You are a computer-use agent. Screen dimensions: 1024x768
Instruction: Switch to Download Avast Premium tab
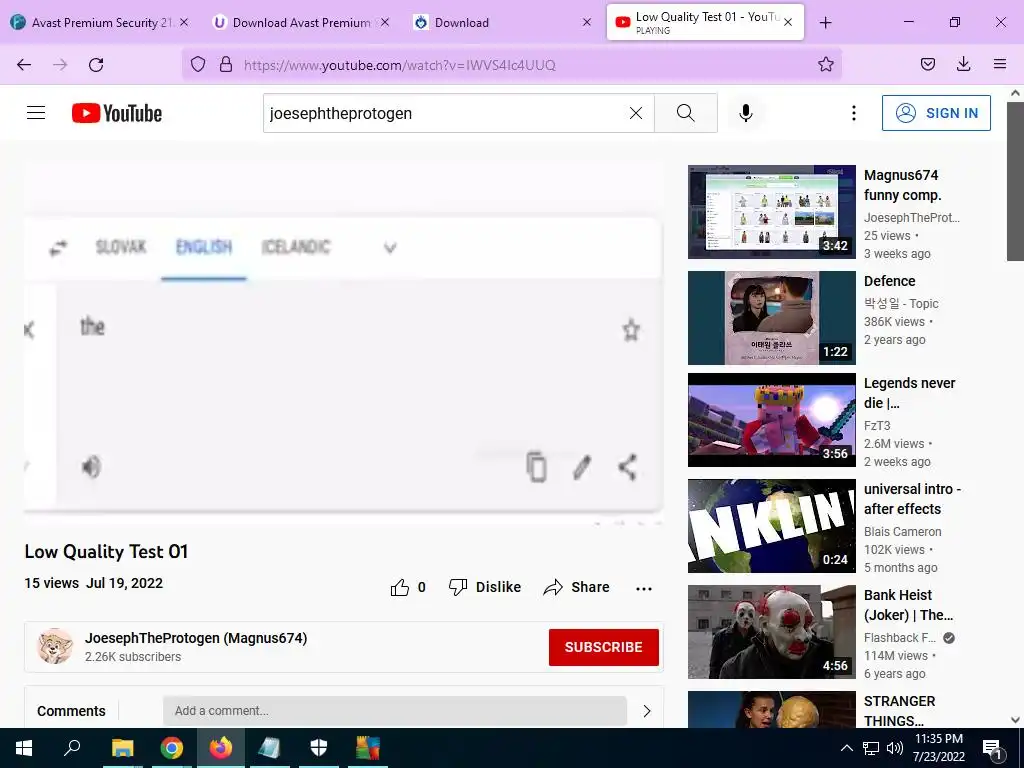[300, 22]
